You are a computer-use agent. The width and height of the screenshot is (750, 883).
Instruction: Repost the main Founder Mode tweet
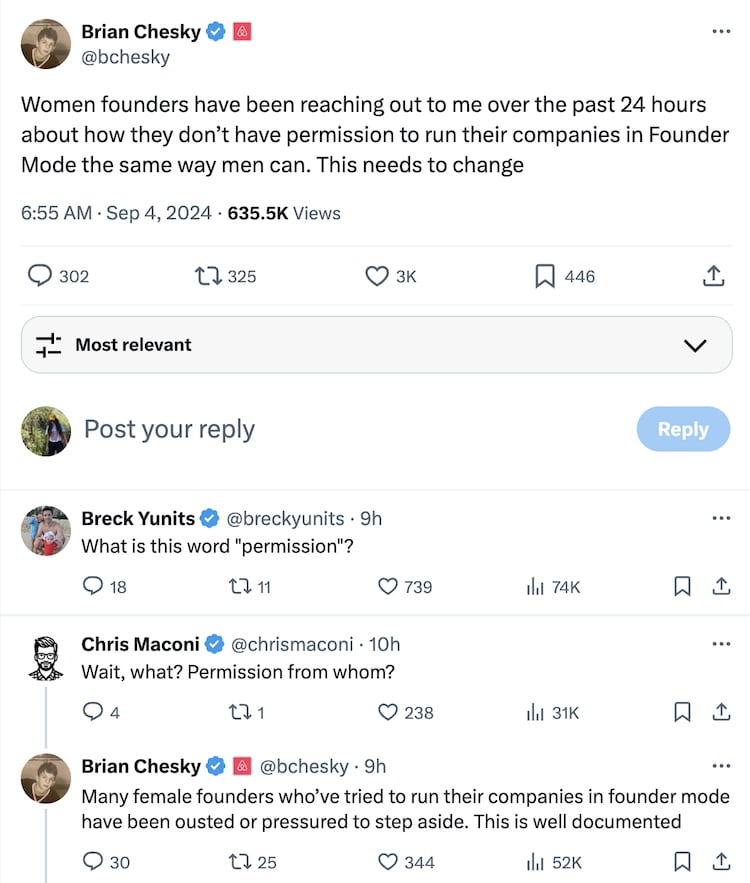pyautogui.click(x=208, y=276)
